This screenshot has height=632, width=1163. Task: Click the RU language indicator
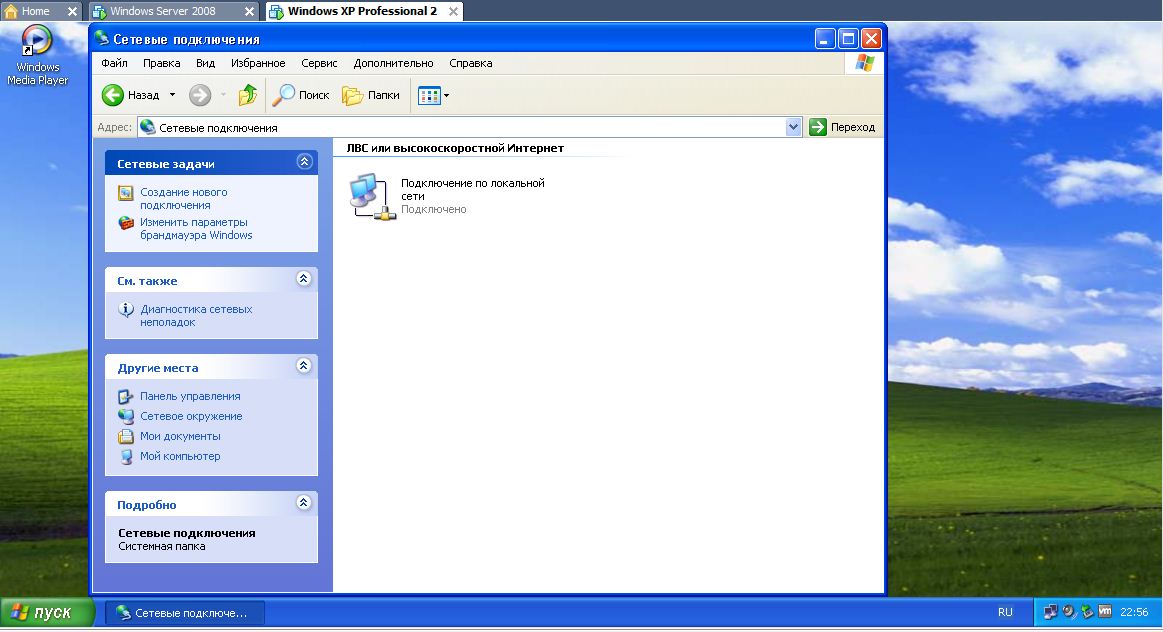1005,612
